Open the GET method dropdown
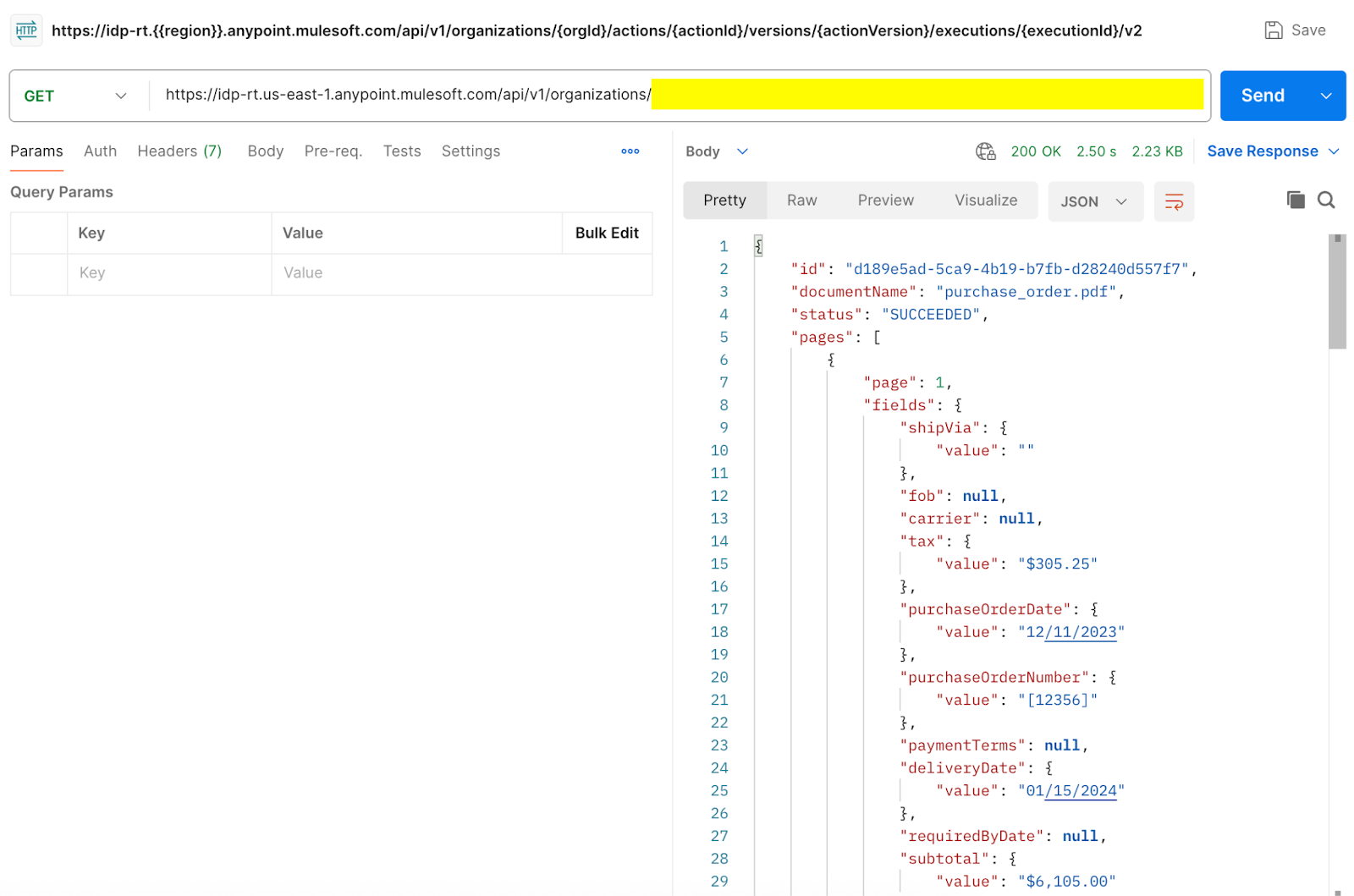The width and height of the screenshot is (1354, 896). tap(120, 96)
